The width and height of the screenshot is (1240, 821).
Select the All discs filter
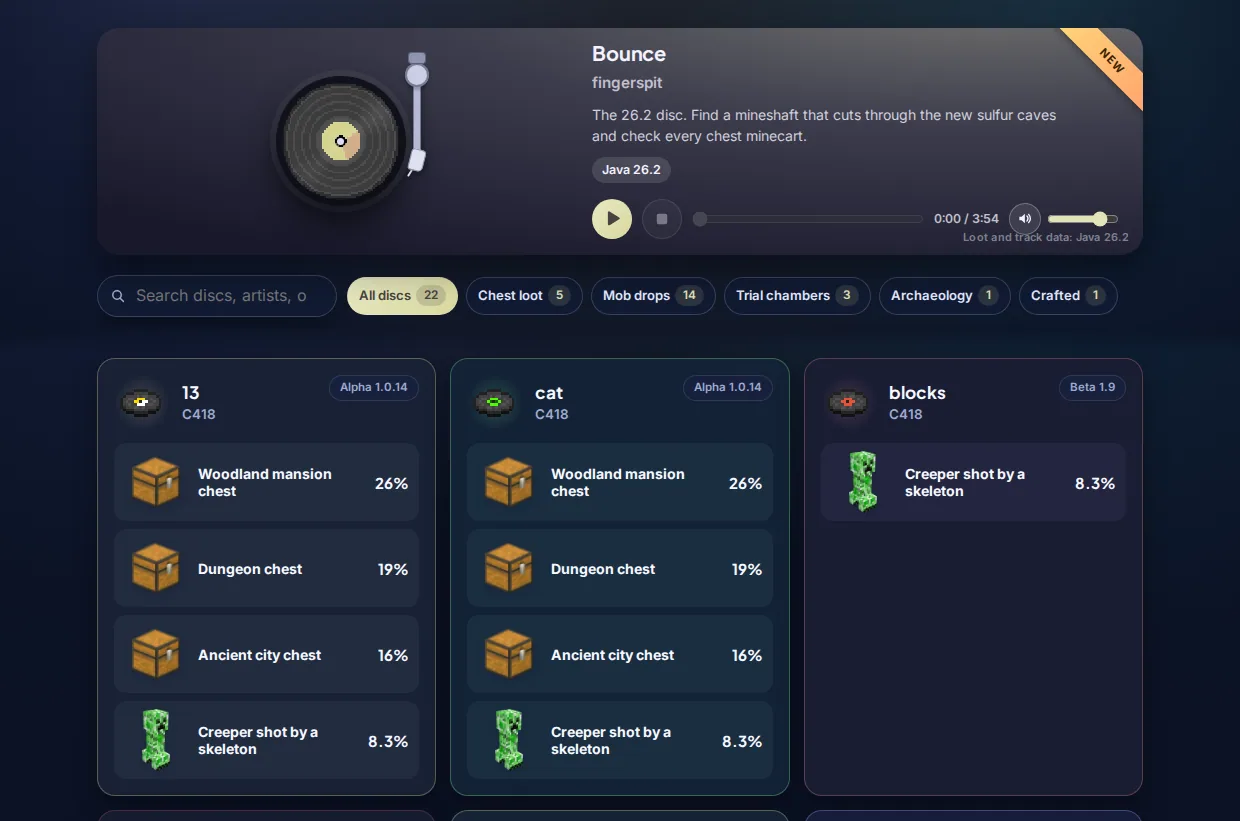(x=402, y=296)
